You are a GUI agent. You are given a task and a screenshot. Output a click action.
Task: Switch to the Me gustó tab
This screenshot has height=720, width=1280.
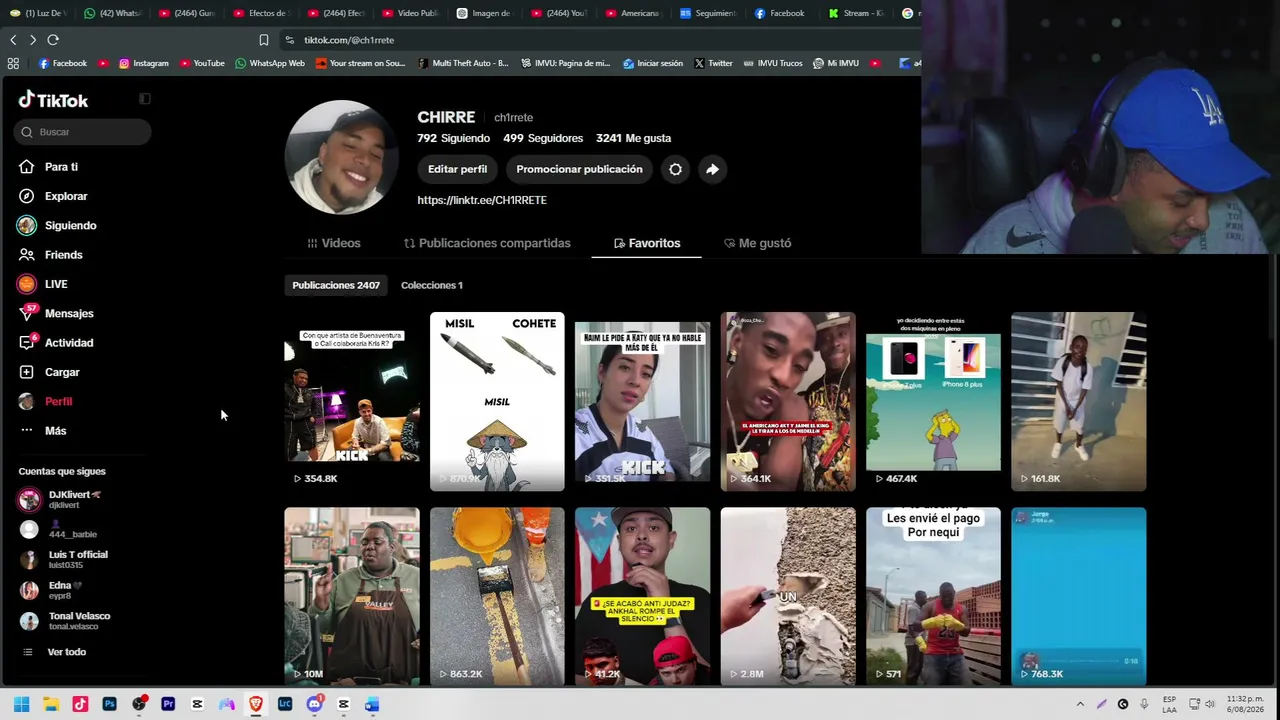[x=757, y=243]
